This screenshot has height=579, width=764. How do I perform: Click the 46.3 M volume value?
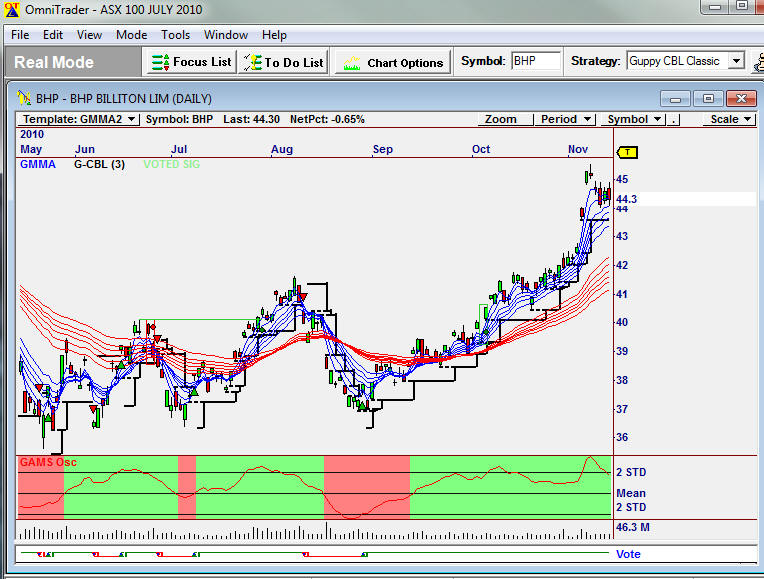pyautogui.click(x=632, y=527)
